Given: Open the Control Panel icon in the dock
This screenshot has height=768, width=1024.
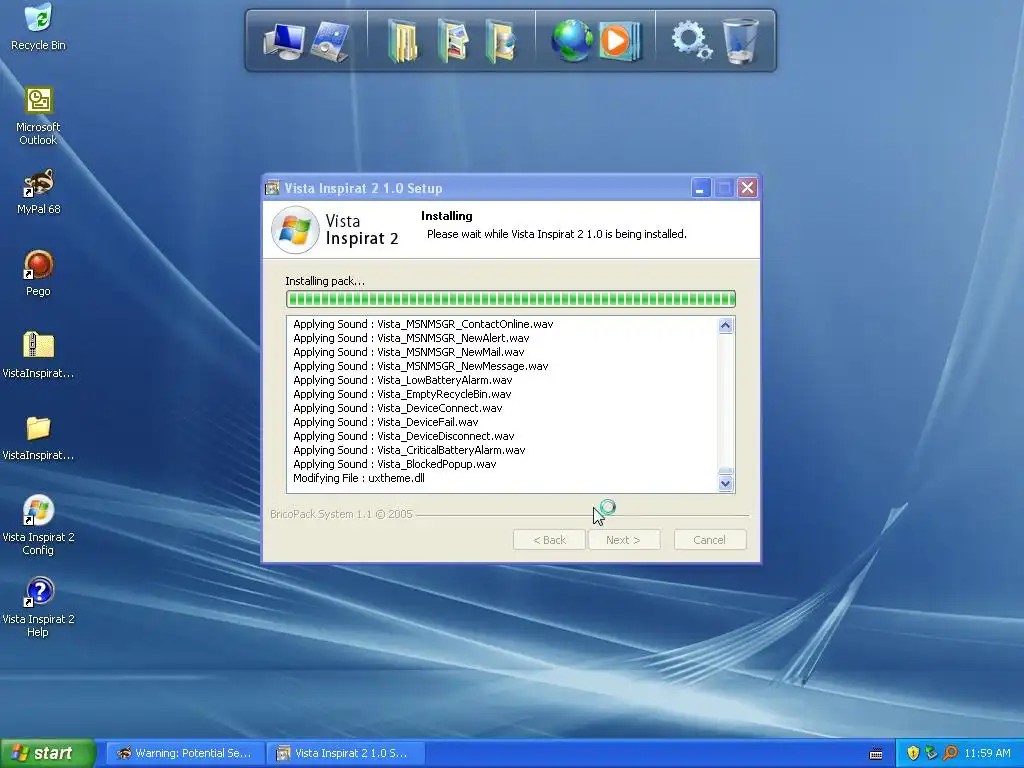Looking at the screenshot, I should coord(331,41).
